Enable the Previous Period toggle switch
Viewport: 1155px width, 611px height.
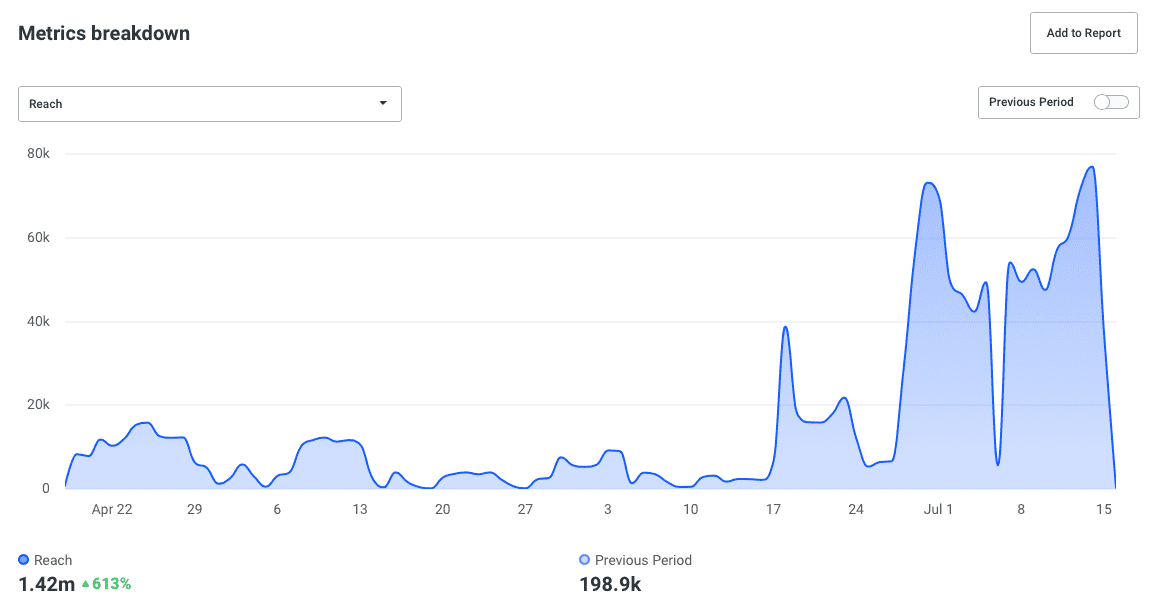click(x=1111, y=102)
